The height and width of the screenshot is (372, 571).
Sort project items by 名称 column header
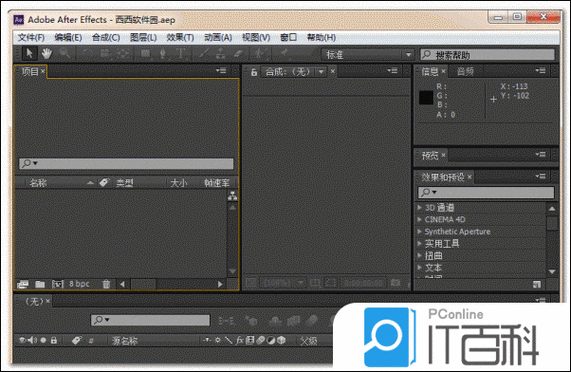coord(38,183)
